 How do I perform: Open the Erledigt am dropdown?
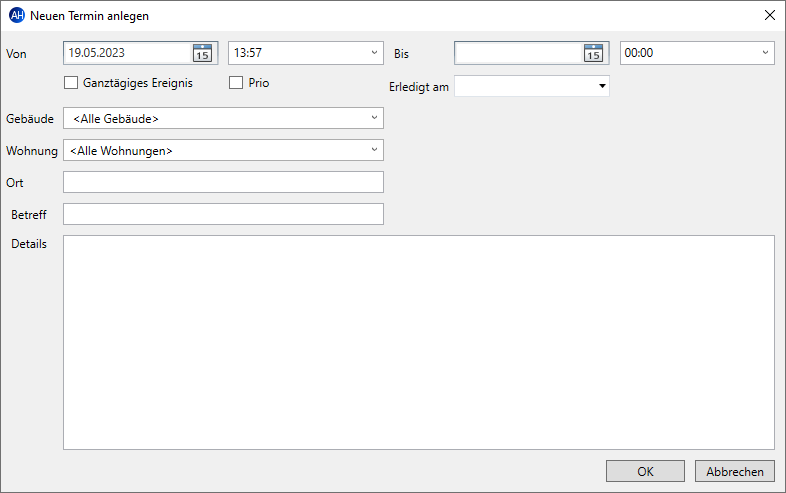[x=602, y=86]
